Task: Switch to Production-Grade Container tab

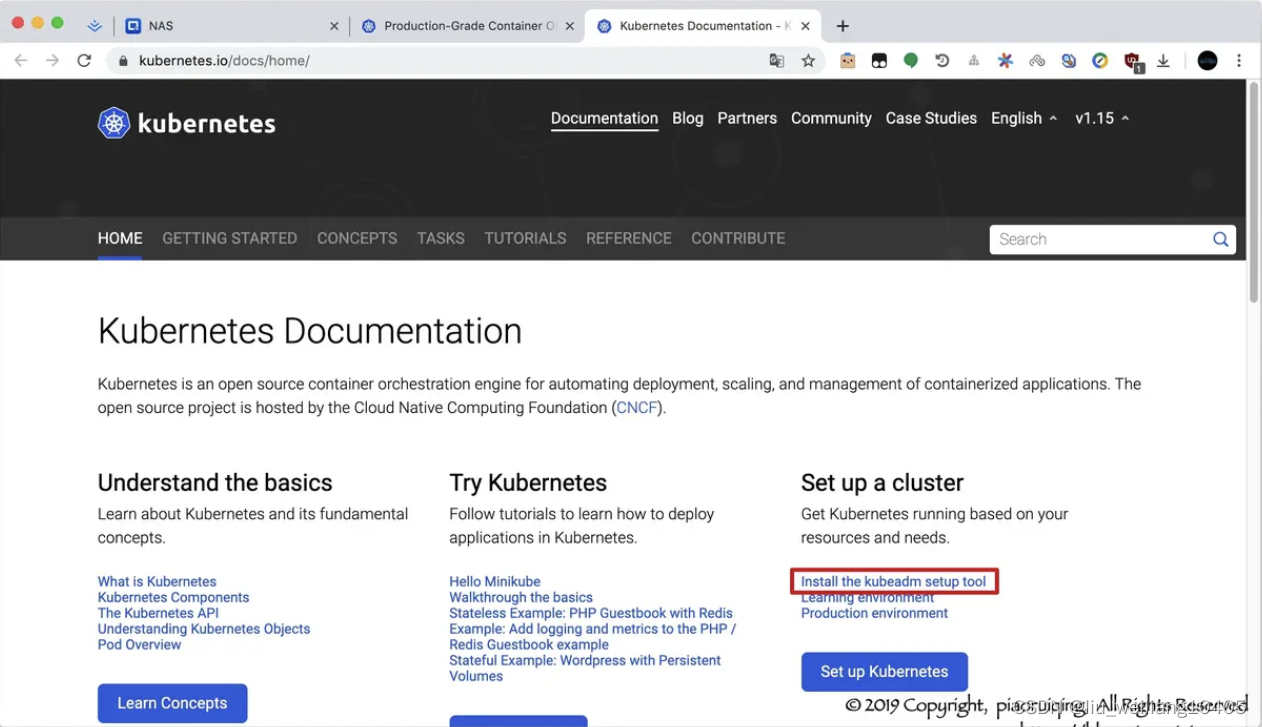Action: click(466, 26)
